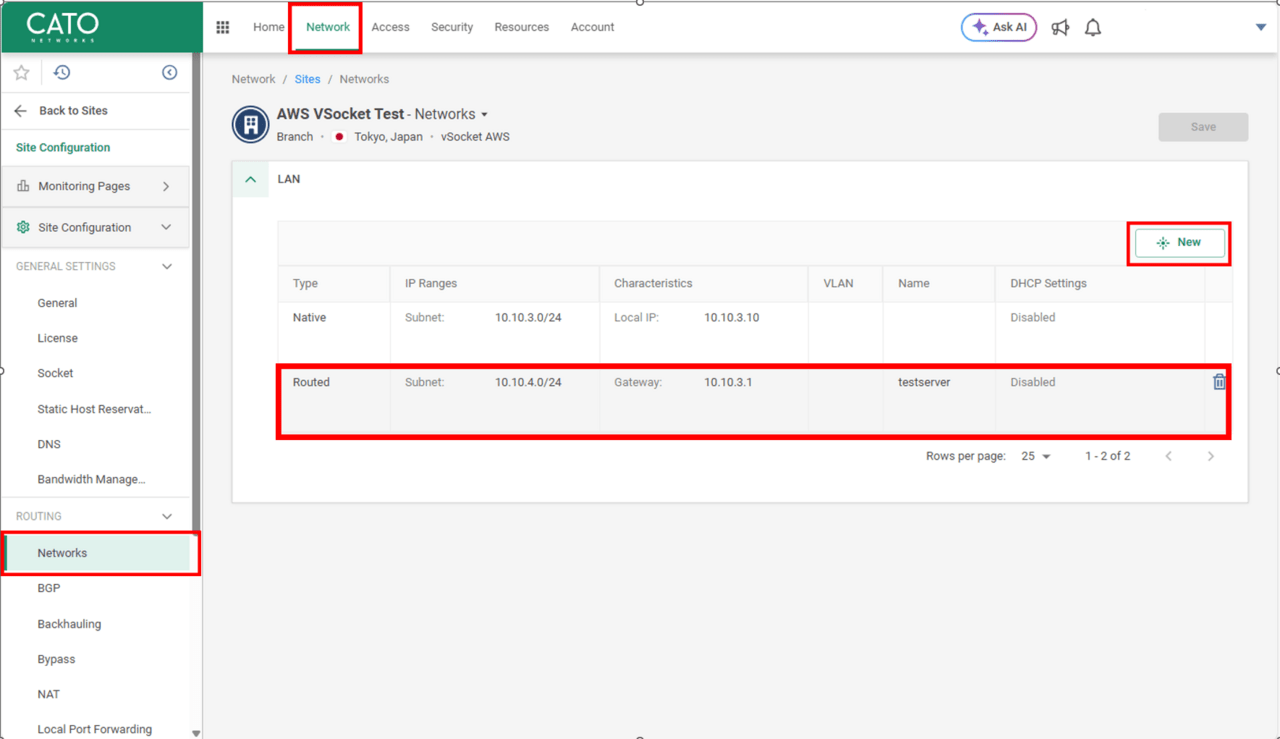Open the announcements megaphone icon
1280x739 pixels.
pyautogui.click(x=1060, y=28)
